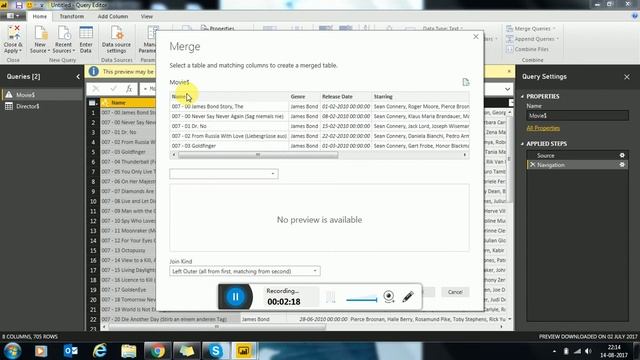
Task: Click the save icon in title bar
Action: tap(19, 5)
